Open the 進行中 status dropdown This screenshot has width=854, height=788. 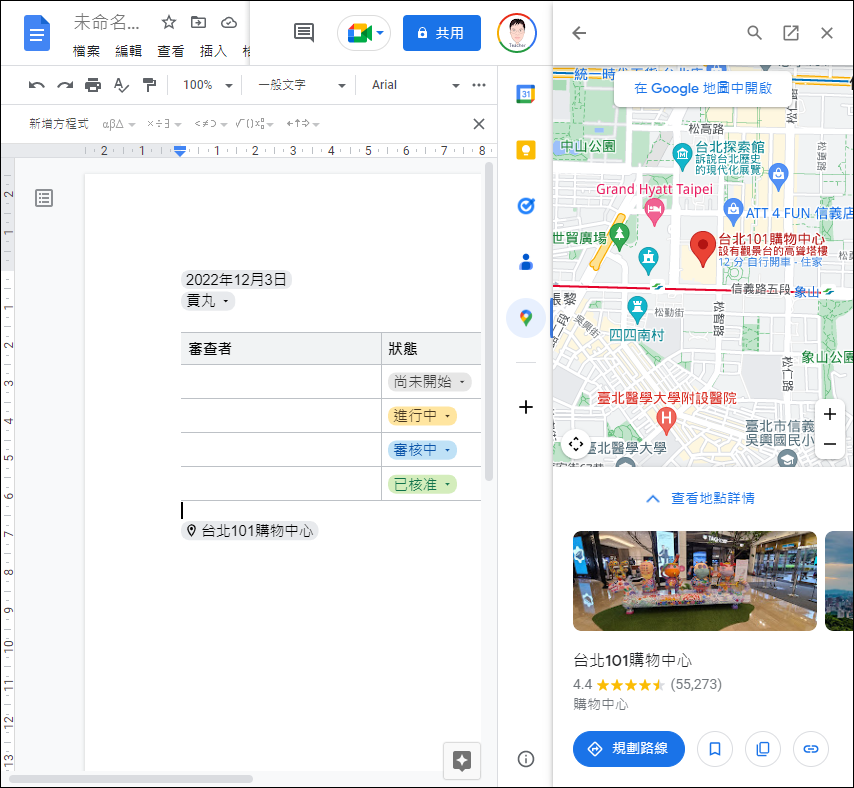(x=422, y=416)
